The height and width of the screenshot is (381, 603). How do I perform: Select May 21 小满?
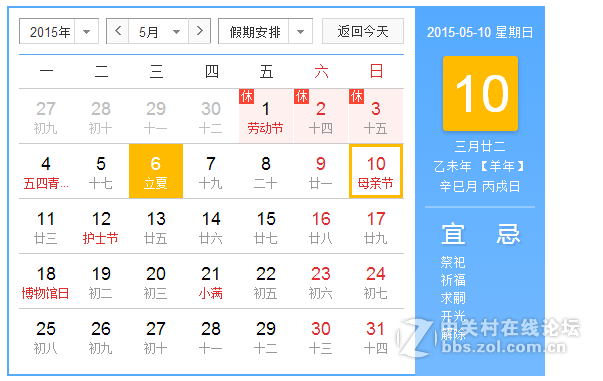211,281
